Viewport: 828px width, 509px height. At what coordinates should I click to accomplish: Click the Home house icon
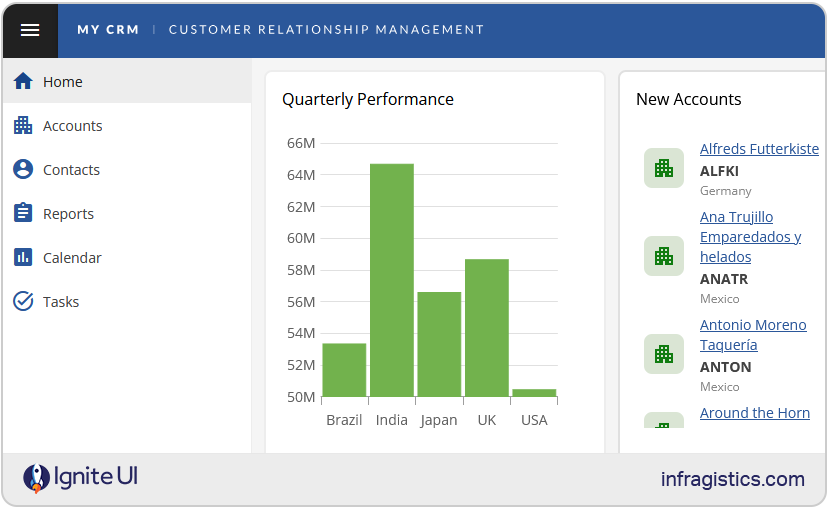(x=23, y=82)
